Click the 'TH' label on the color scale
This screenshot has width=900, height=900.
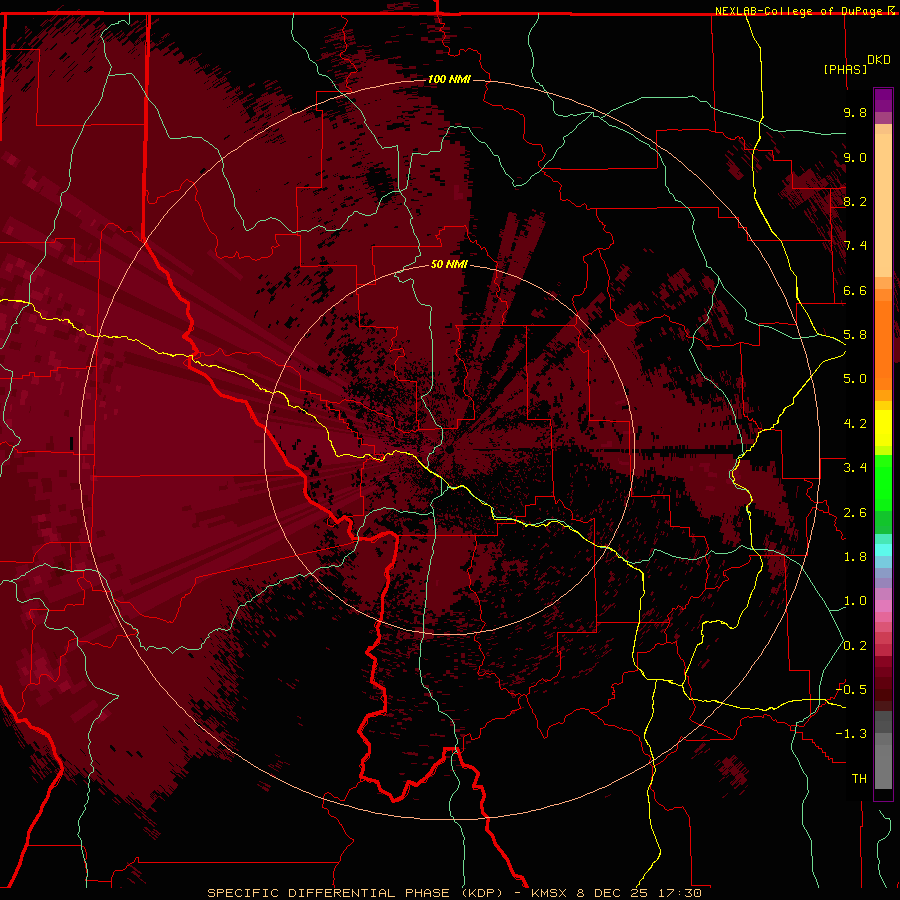pos(859,779)
